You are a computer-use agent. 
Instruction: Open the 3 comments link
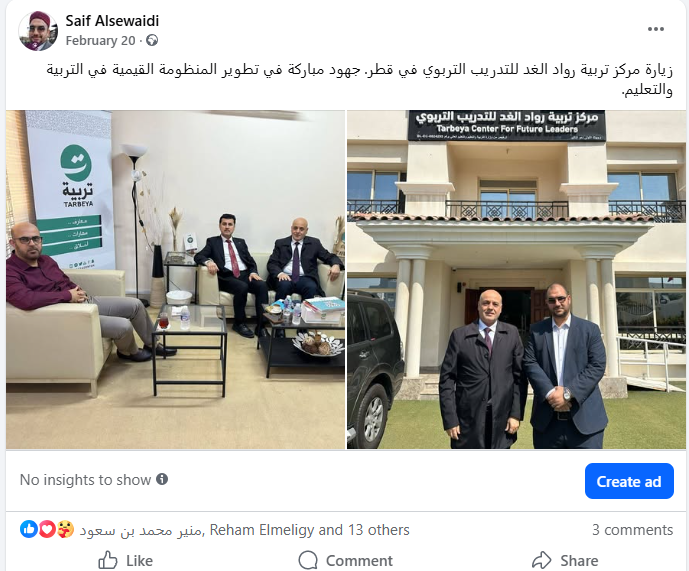click(632, 530)
